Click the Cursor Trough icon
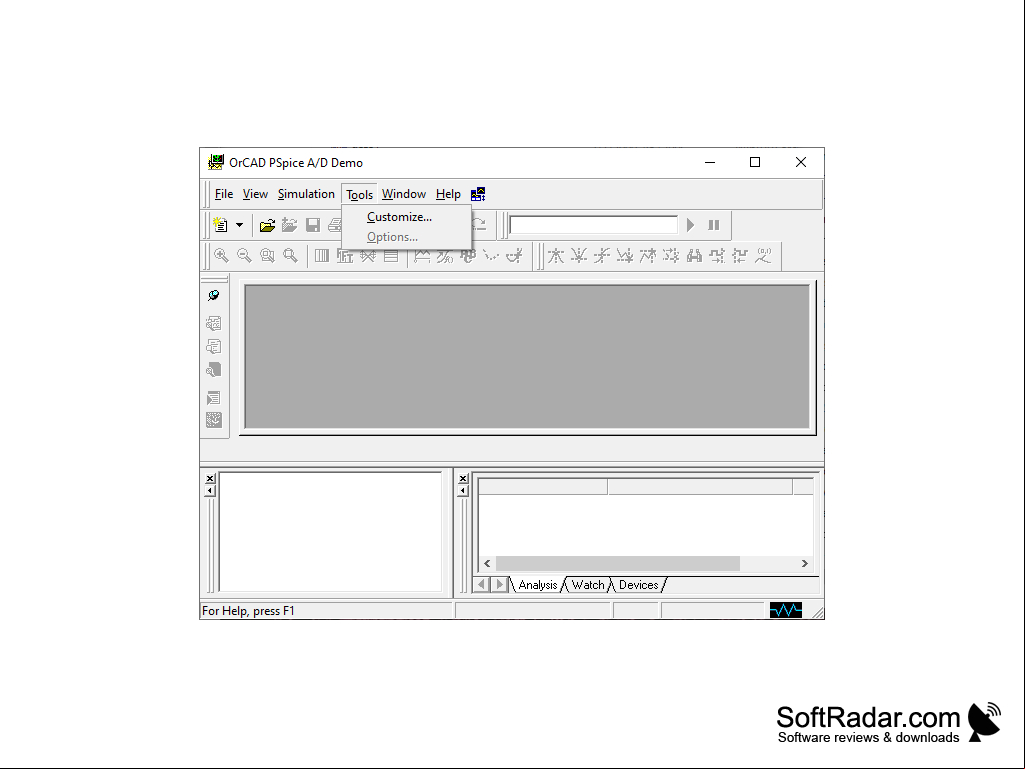 pyautogui.click(x=579, y=256)
